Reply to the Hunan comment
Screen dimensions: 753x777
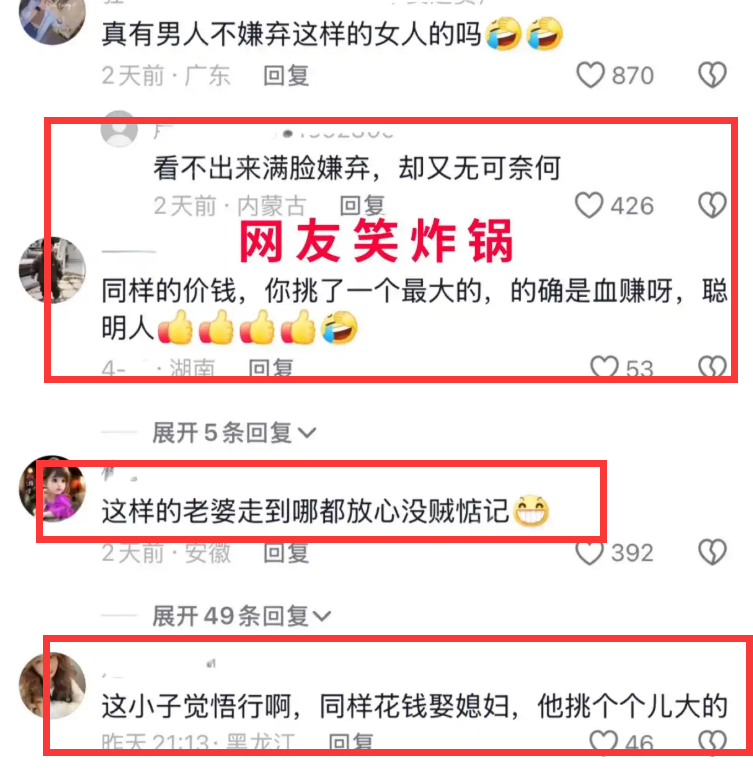(270, 368)
